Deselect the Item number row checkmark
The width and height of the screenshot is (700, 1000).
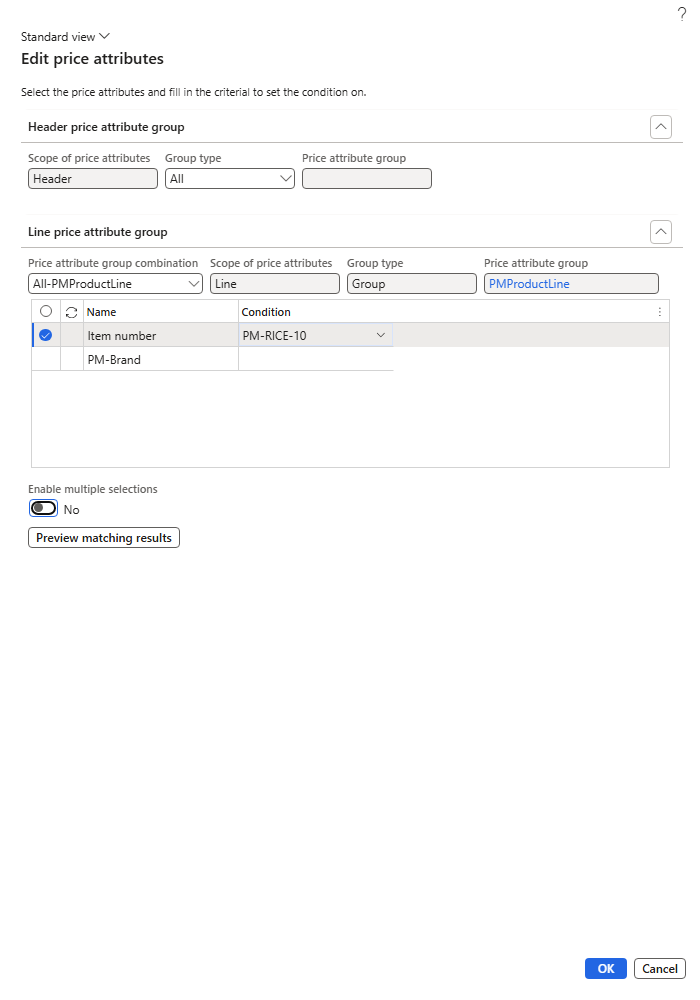pos(45,335)
